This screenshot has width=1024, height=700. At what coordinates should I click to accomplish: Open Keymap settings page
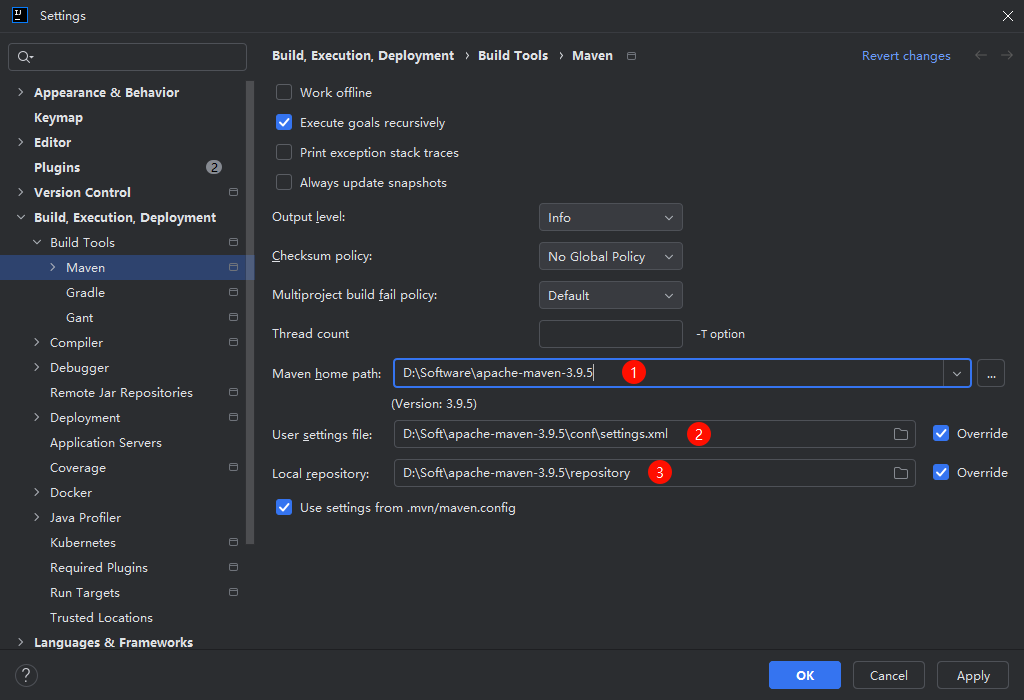(x=58, y=117)
